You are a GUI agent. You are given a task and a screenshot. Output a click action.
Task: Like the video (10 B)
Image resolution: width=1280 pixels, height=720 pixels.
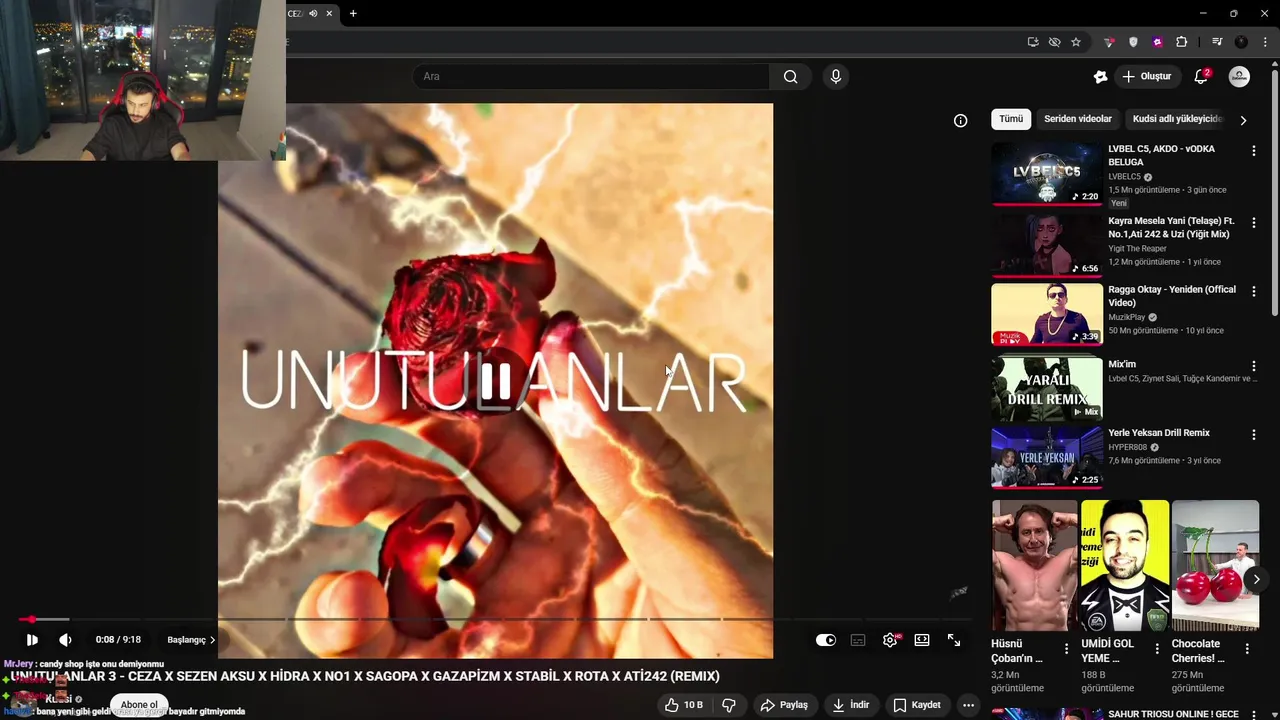click(x=684, y=705)
